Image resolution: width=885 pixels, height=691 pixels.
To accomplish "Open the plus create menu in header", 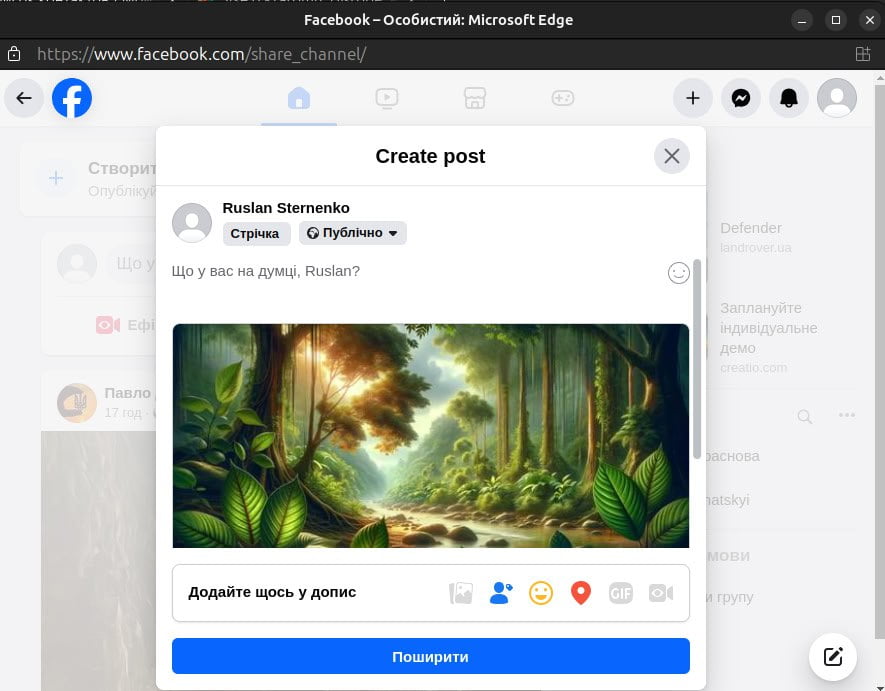I will [692, 98].
